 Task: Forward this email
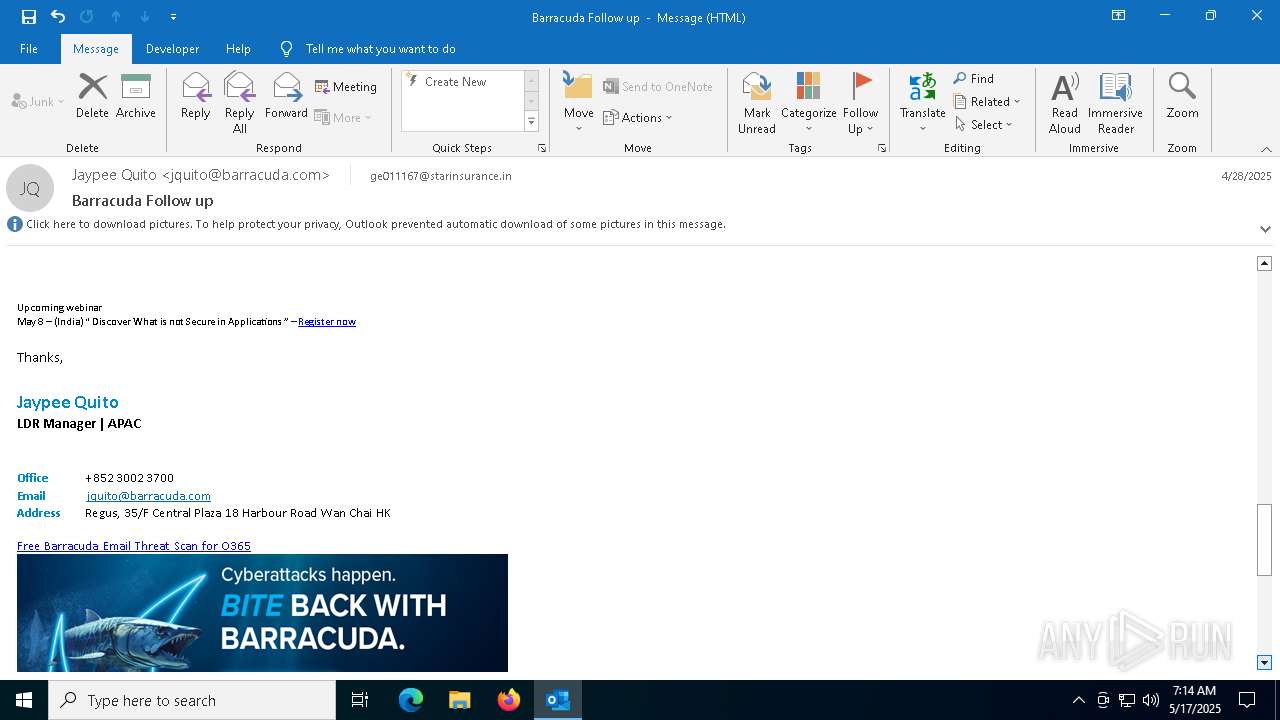pos(286,96)
